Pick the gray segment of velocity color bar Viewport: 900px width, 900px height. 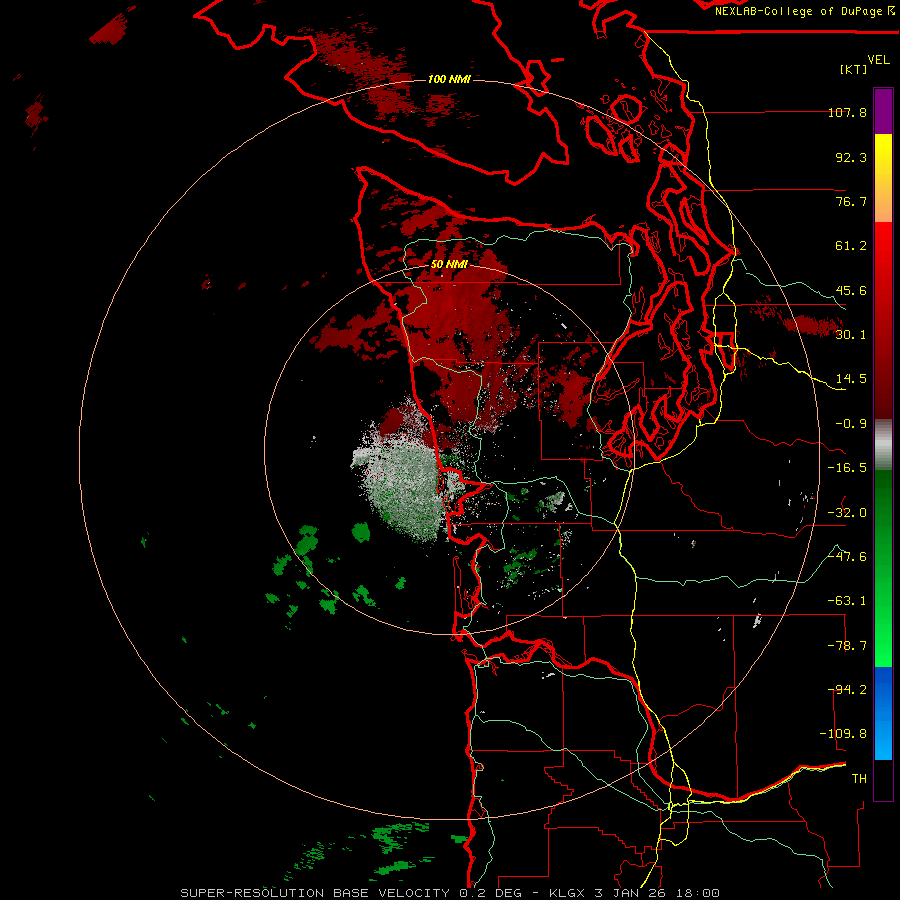(x=883, y=445)
